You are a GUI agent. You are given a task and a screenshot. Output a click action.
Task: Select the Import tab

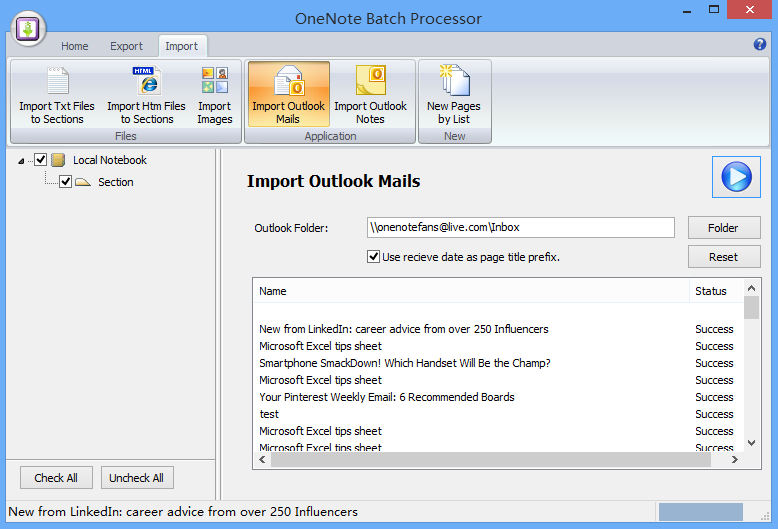click(182, 46)
